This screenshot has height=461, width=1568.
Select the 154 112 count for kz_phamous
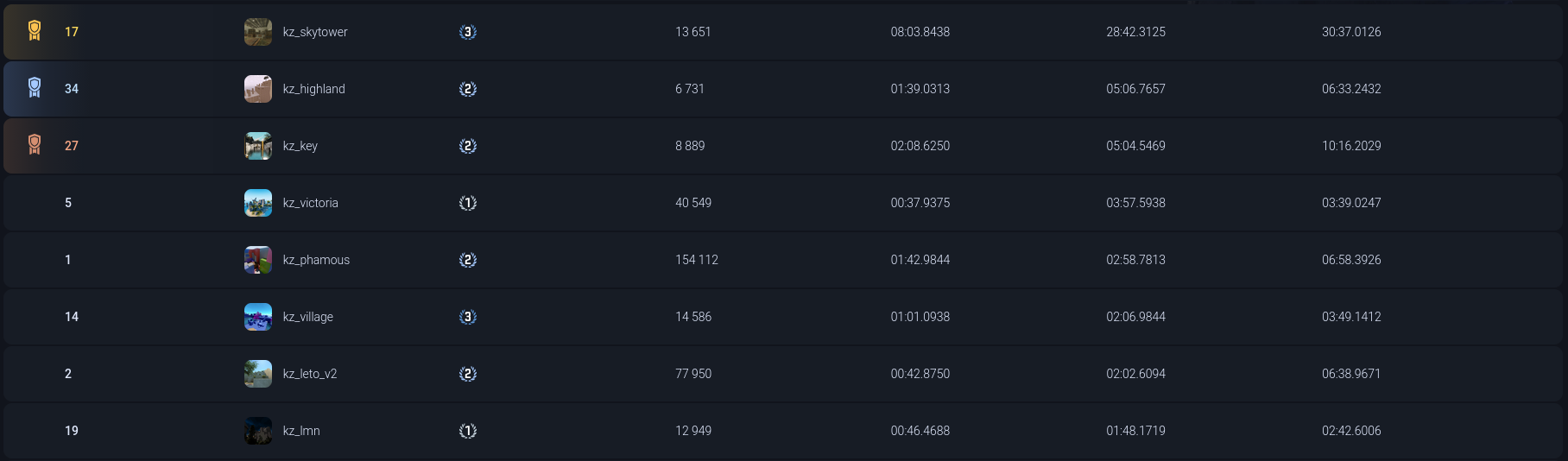[697, 260]
